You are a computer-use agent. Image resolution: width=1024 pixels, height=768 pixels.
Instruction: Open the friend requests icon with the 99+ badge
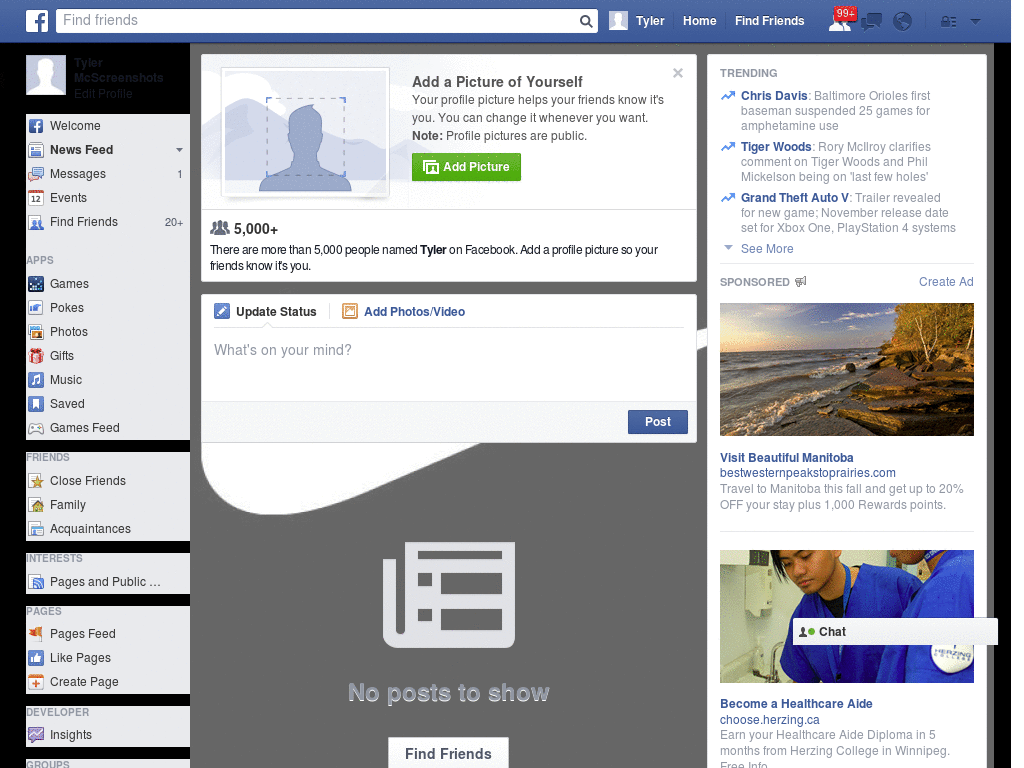[840, 22]
